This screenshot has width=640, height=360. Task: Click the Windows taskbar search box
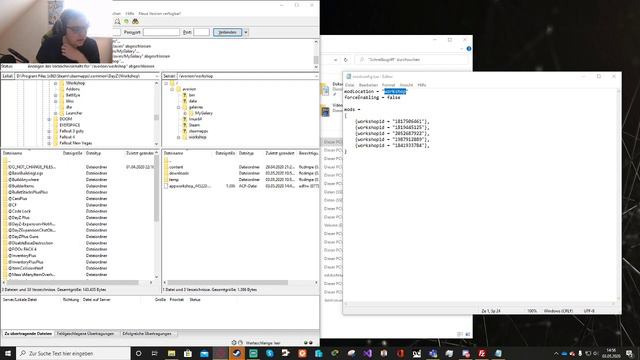(x=73, y=353)
